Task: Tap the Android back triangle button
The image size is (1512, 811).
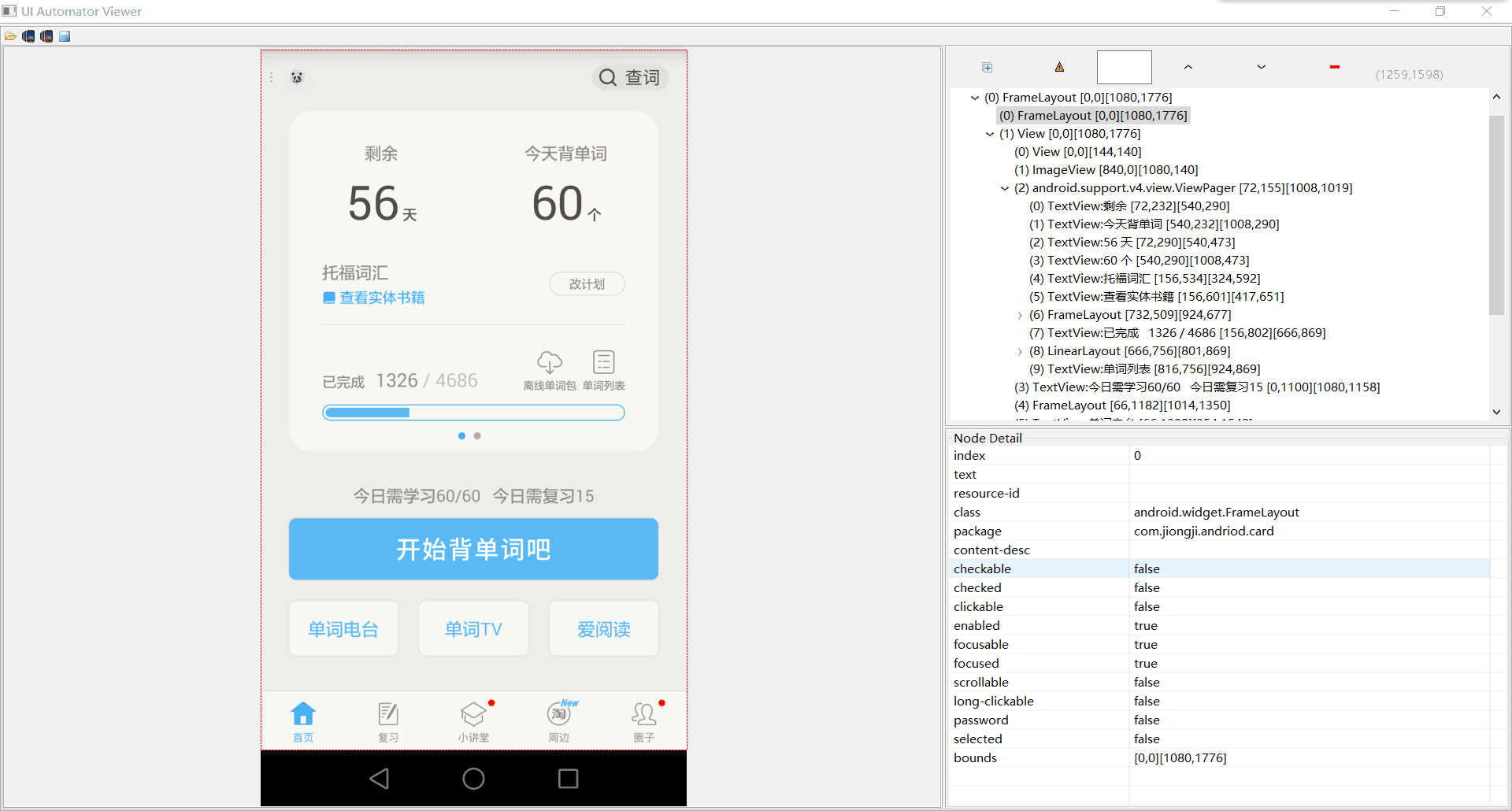Action: [x=380, y=779]
